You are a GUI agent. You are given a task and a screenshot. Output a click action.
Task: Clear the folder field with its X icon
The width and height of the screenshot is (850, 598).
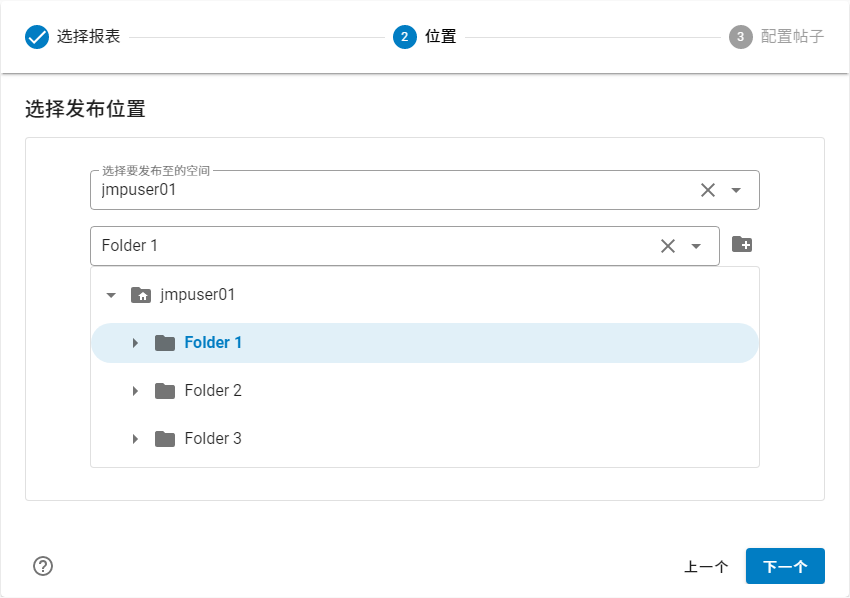click(667, 245)
